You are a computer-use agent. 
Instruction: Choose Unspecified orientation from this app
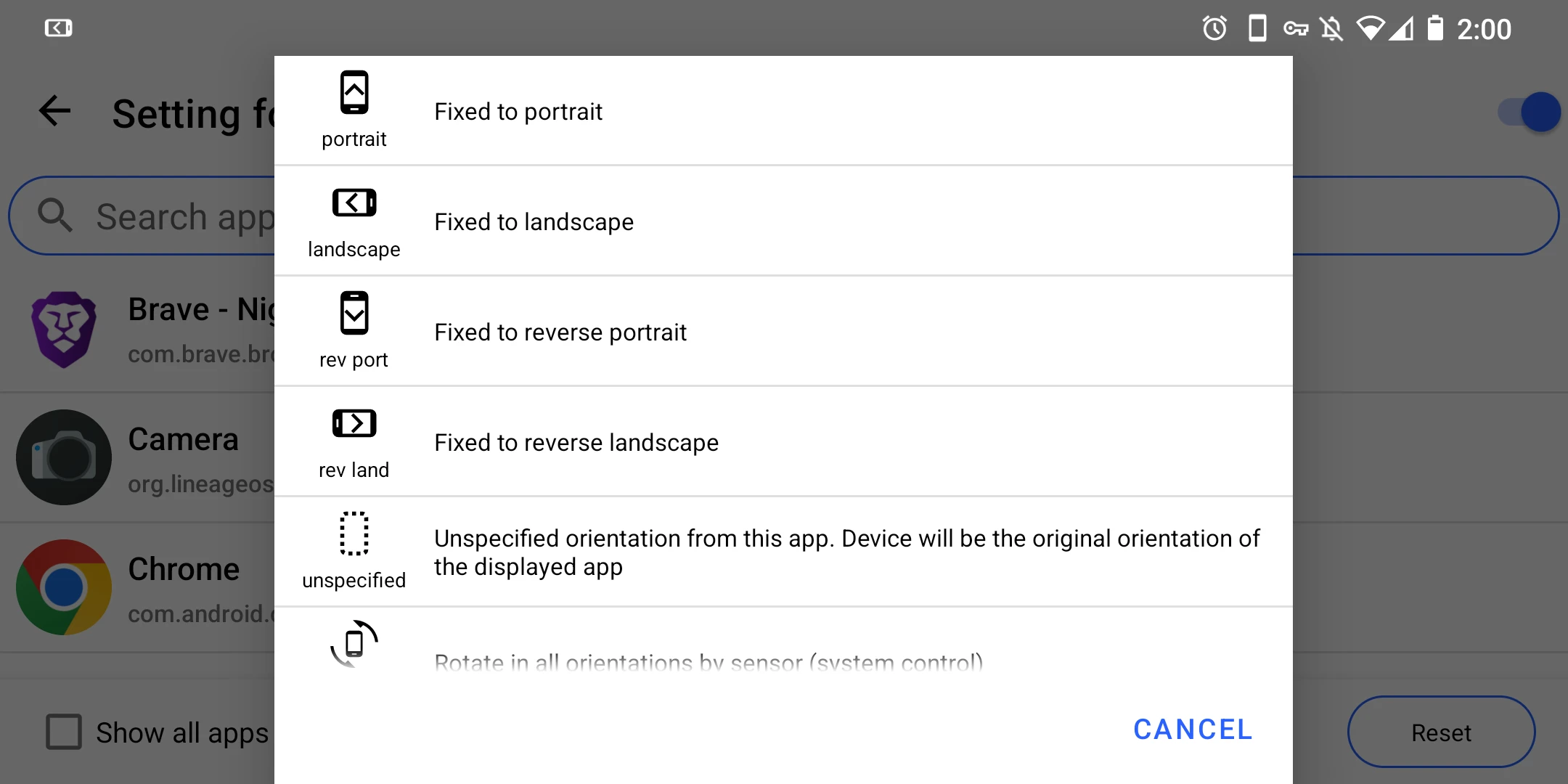[846, 552]
